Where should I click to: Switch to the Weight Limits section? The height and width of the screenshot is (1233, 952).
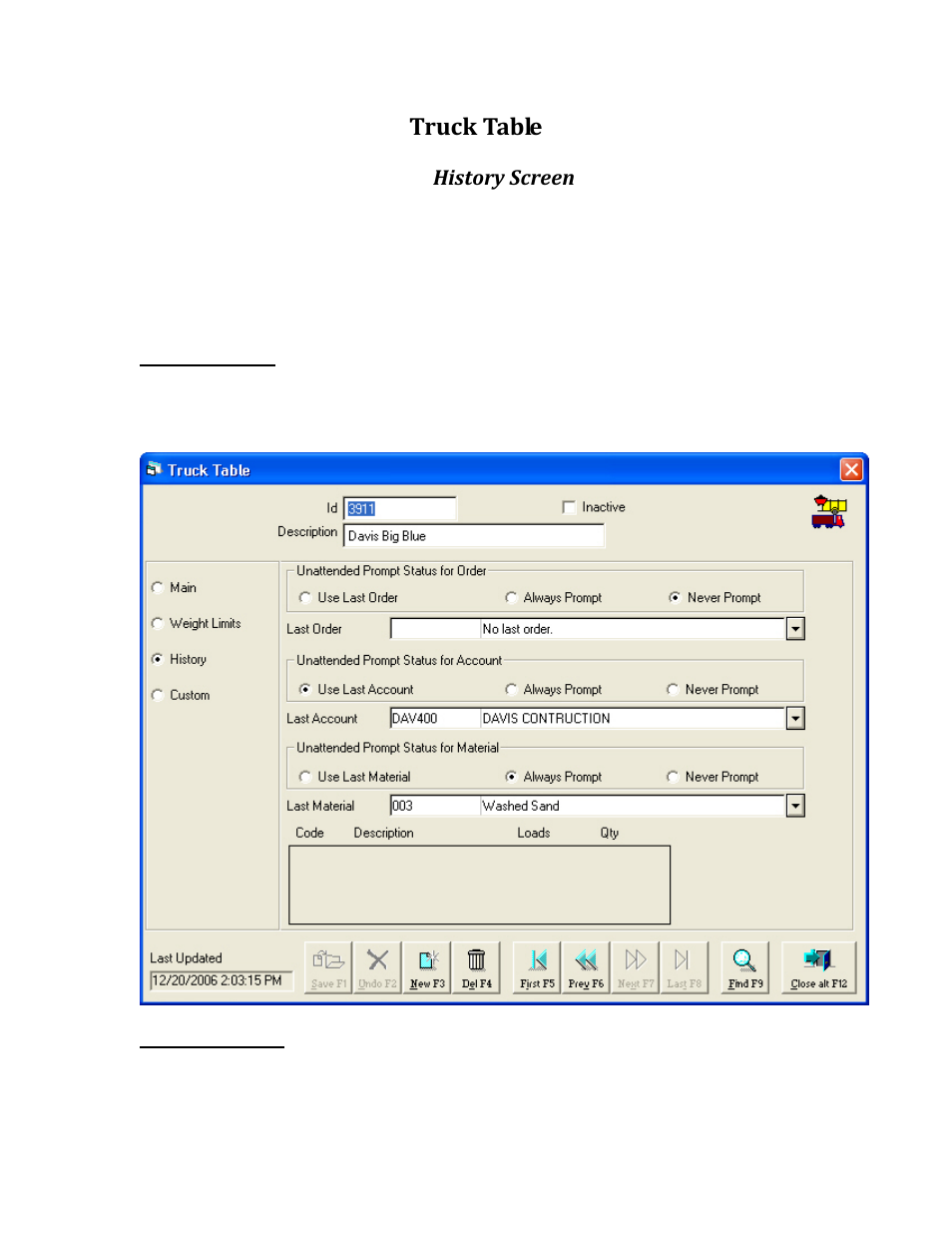[x=158, y=624]
